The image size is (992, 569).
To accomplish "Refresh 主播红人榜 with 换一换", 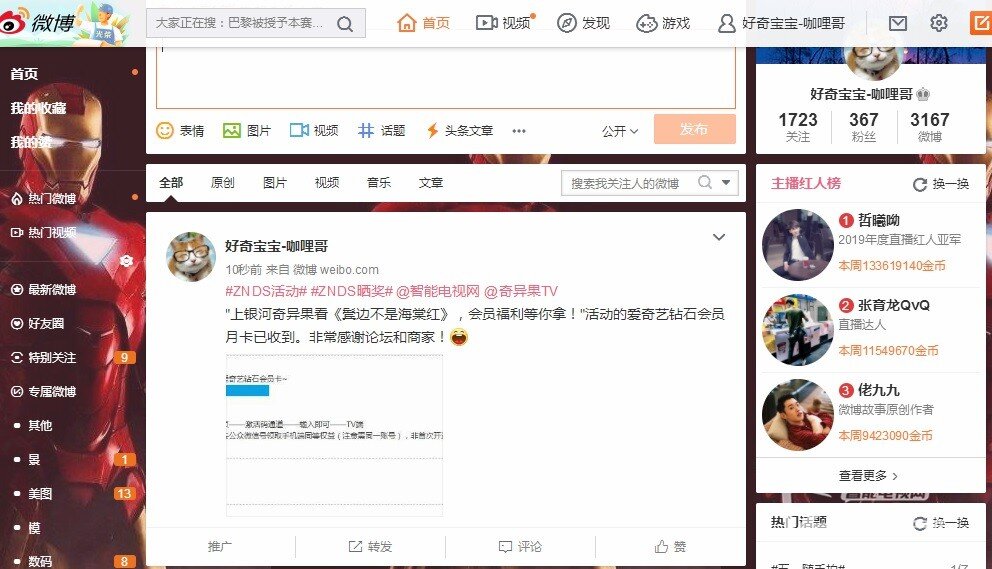I will point(941,184).
